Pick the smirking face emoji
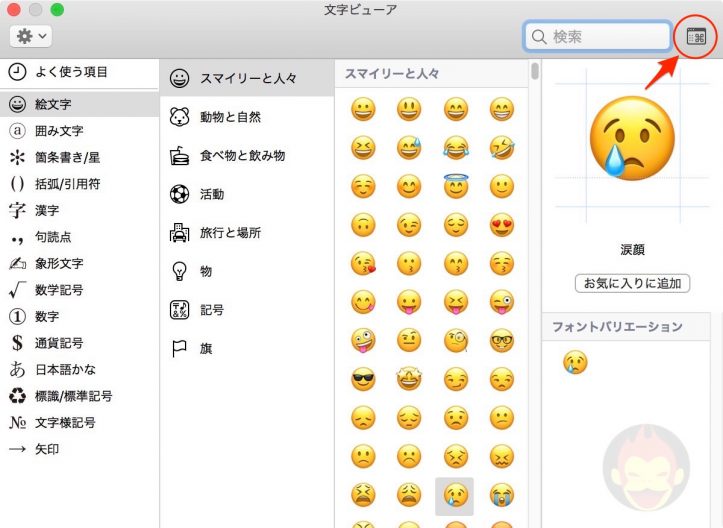Screen dimensions: 723x528 click(x=456, y=380)
